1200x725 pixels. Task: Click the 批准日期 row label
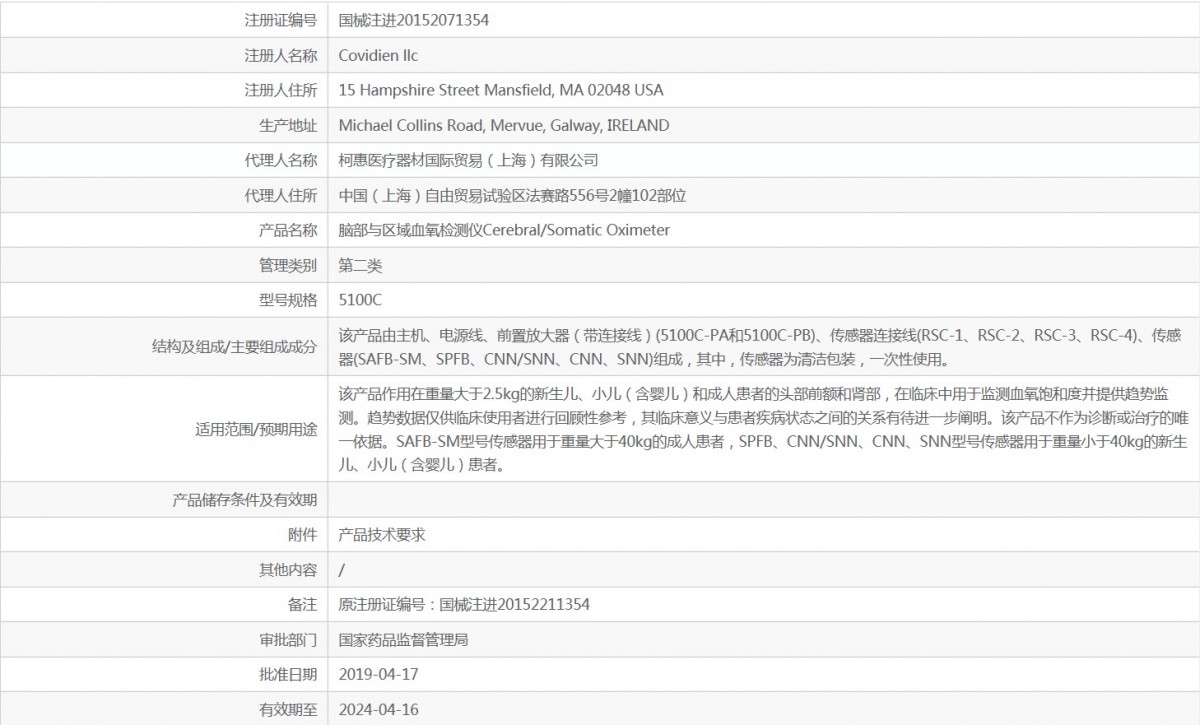(288, 675)
